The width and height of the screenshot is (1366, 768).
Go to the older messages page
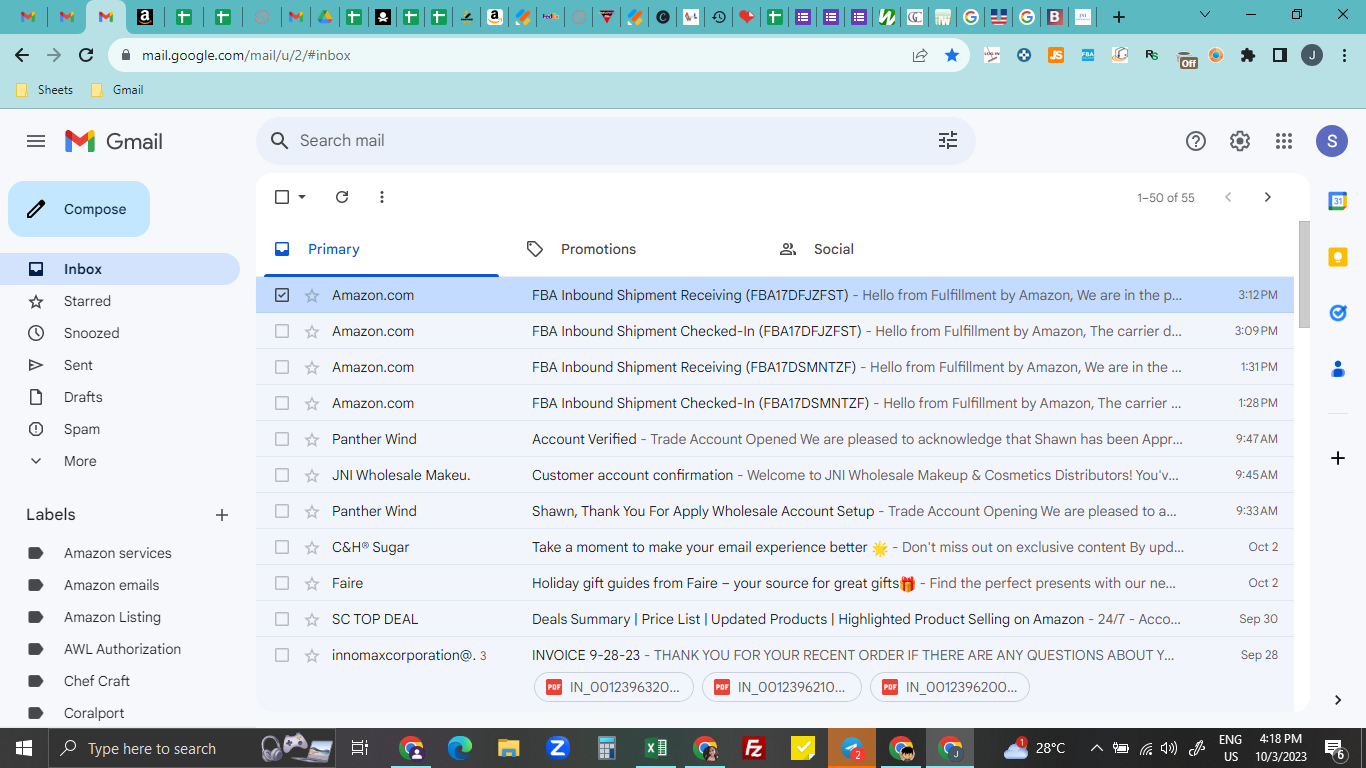click(1268, 197)
